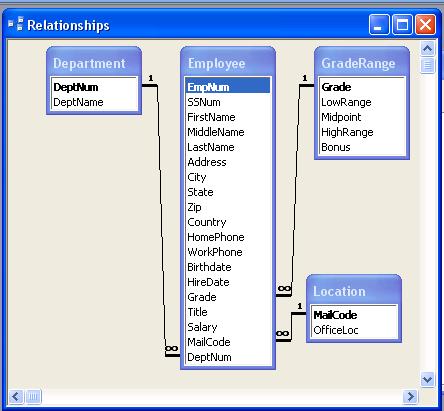Click the horizontal scrollbar left arrow

pos(16,397)
